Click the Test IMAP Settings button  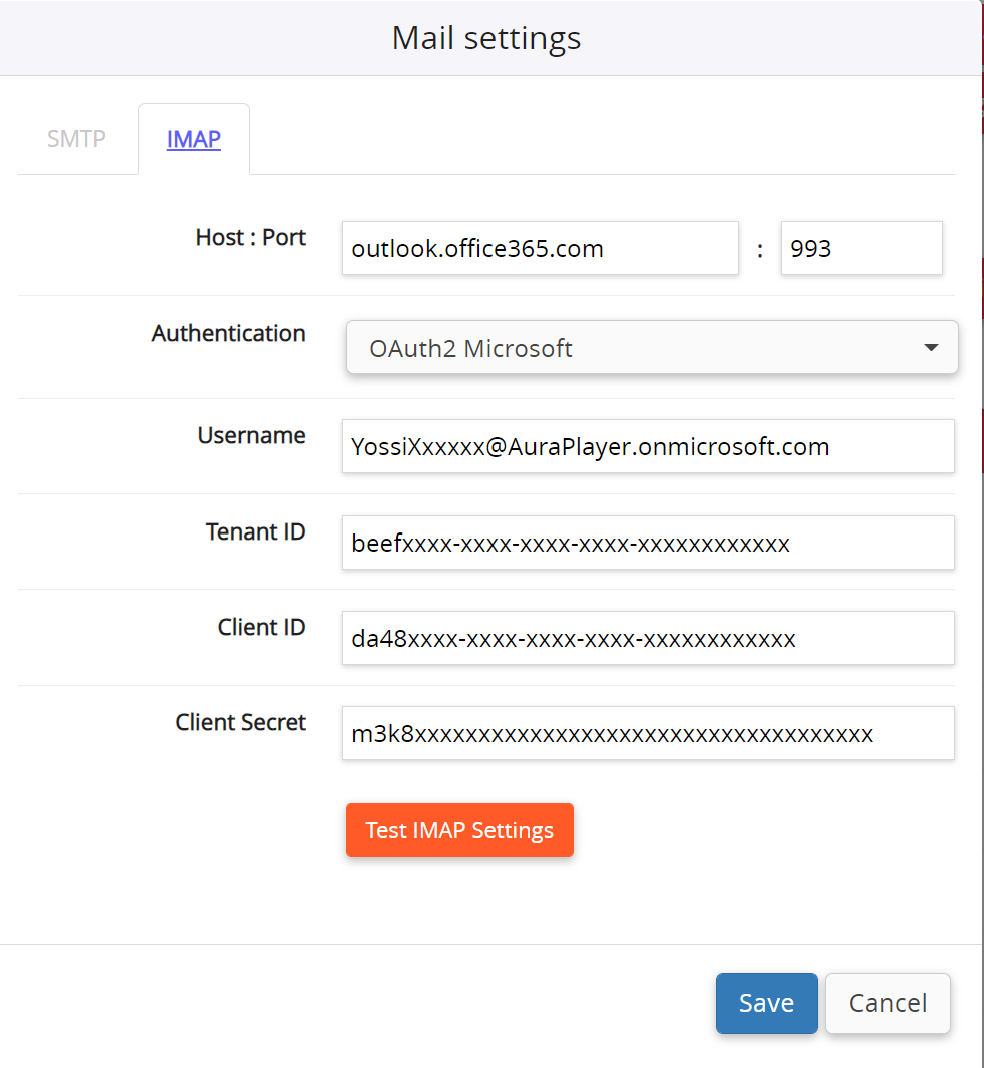point(459,830)
